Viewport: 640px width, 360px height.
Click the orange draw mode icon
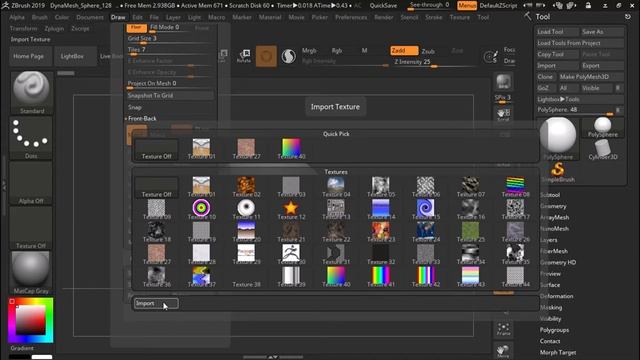[x=266, y=56]
